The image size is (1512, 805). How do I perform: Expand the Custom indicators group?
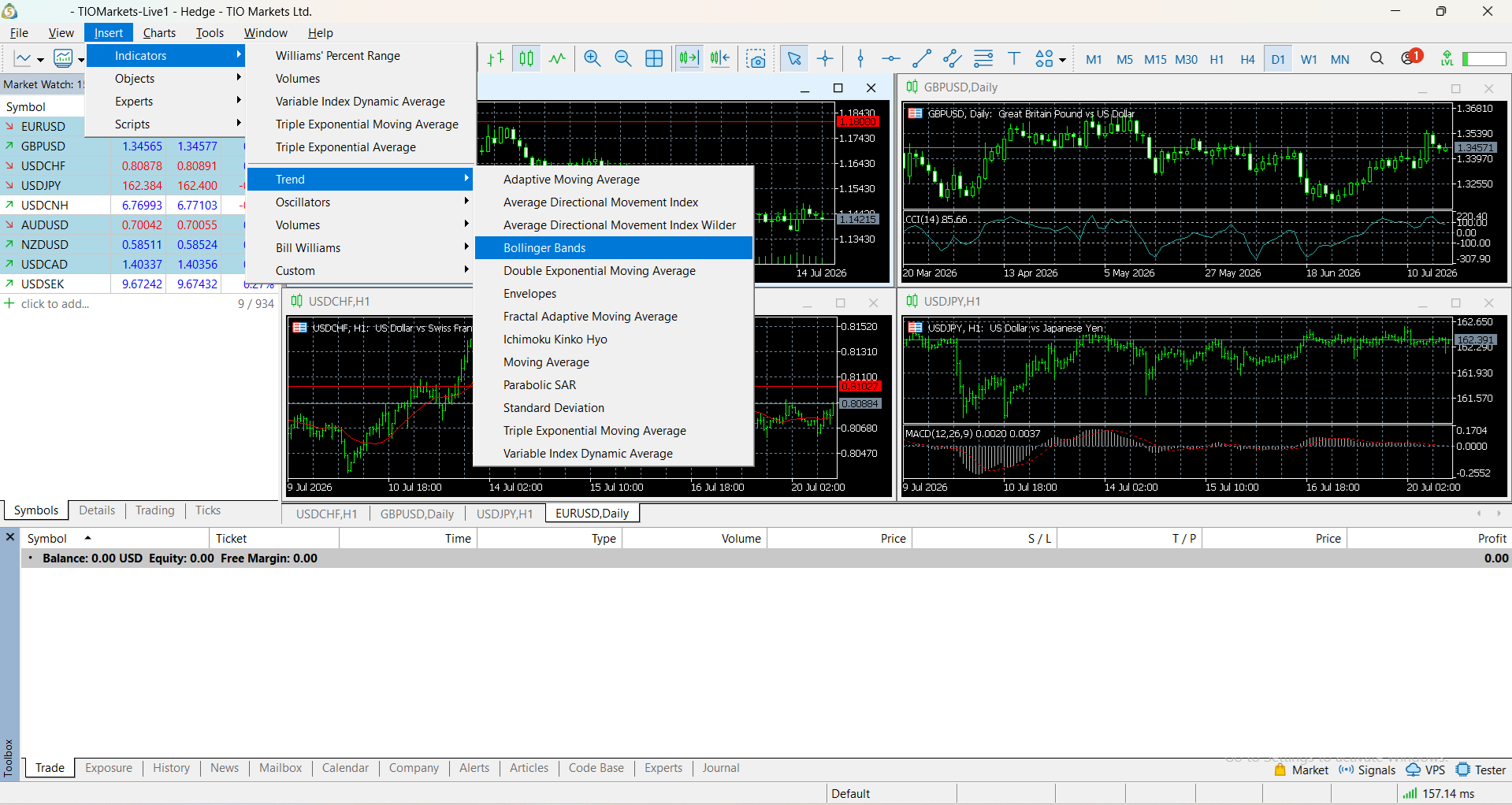click(360, 270)
